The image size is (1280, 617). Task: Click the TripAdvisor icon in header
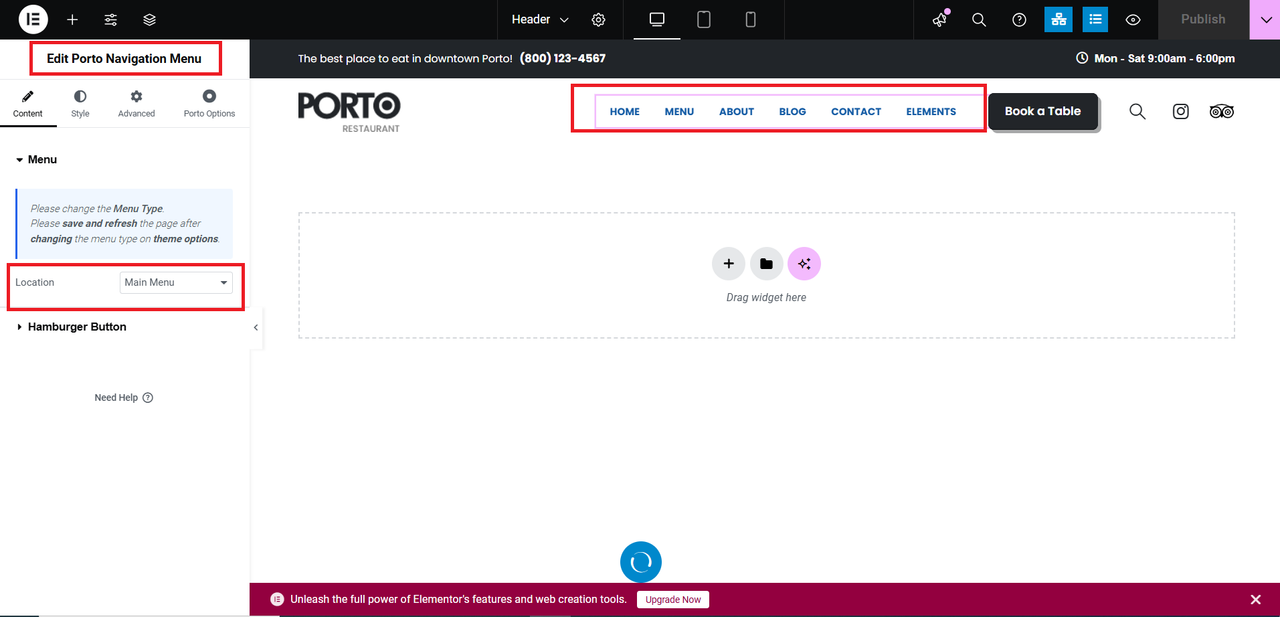point(1221,111)
